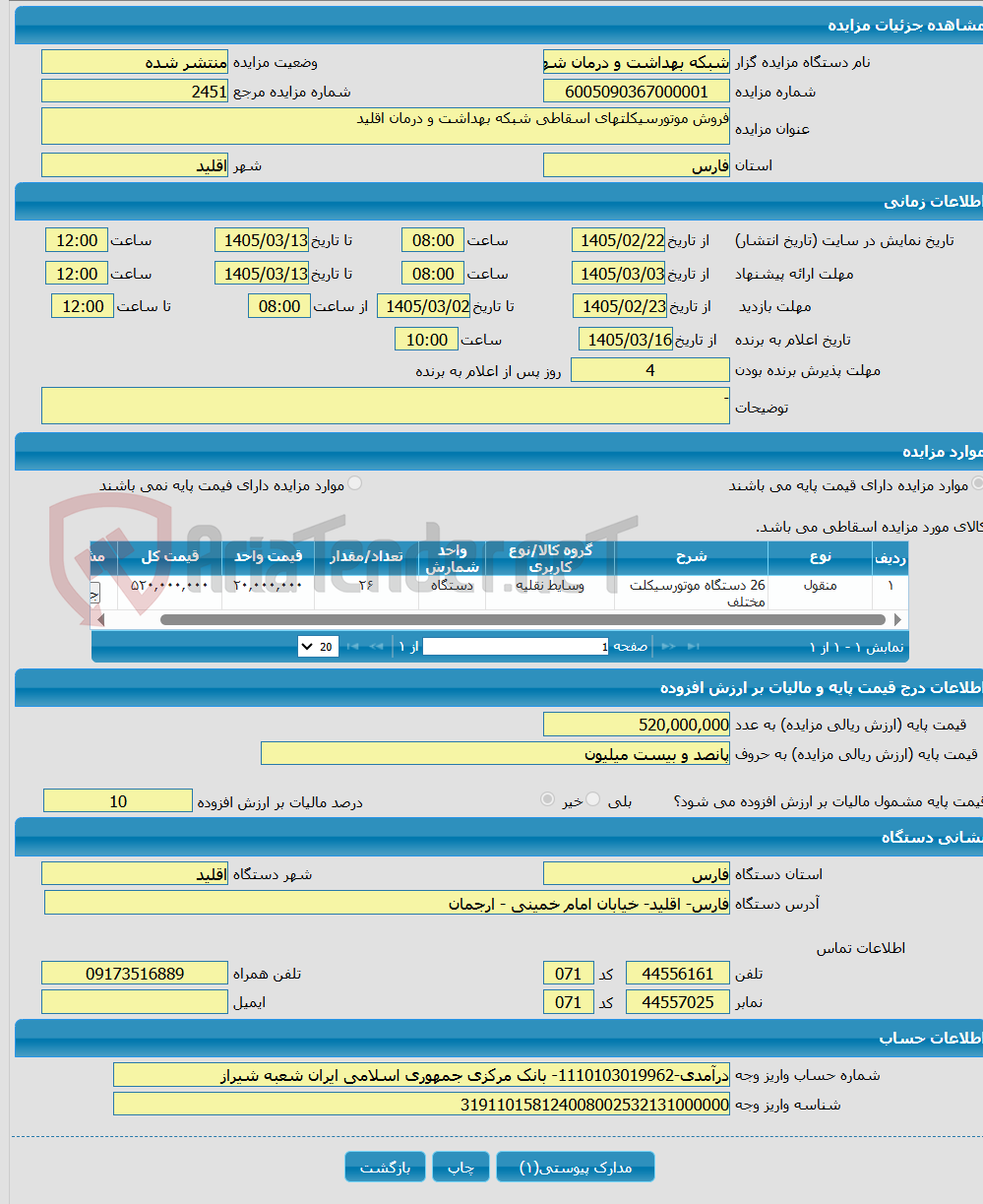Go to the last page of table pager
Screen dimensions: 983x1204
click(353, 647)
